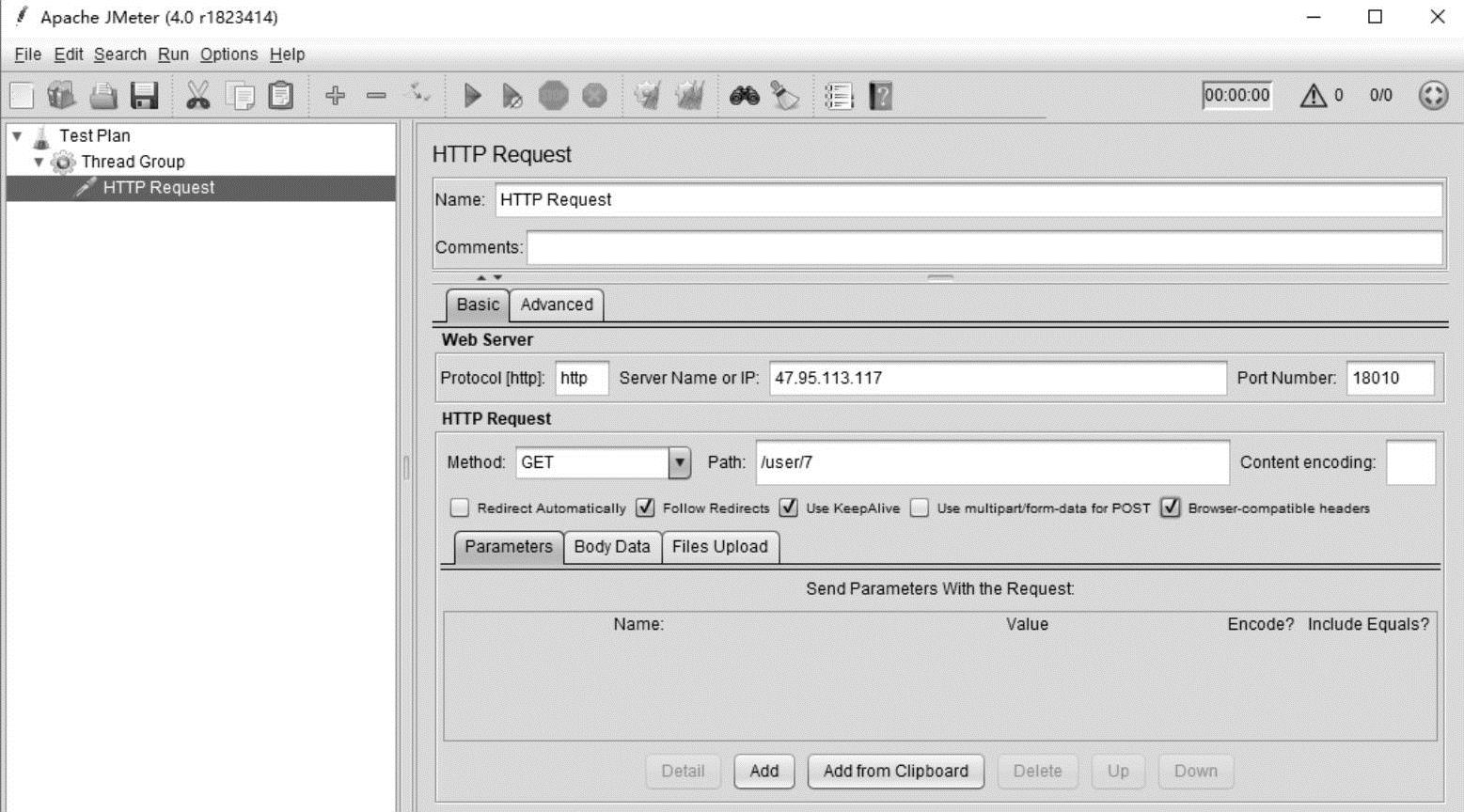The image size is (1464, 812).
Task: Start the test with the play icon
Action: coord(473,96)
